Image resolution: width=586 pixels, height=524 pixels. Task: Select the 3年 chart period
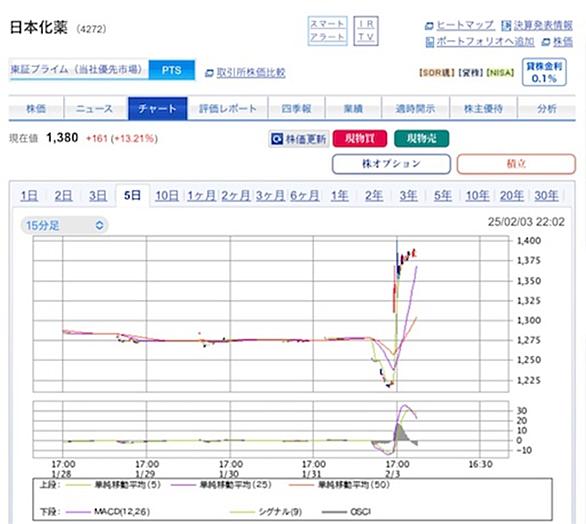tap(408, 195)
